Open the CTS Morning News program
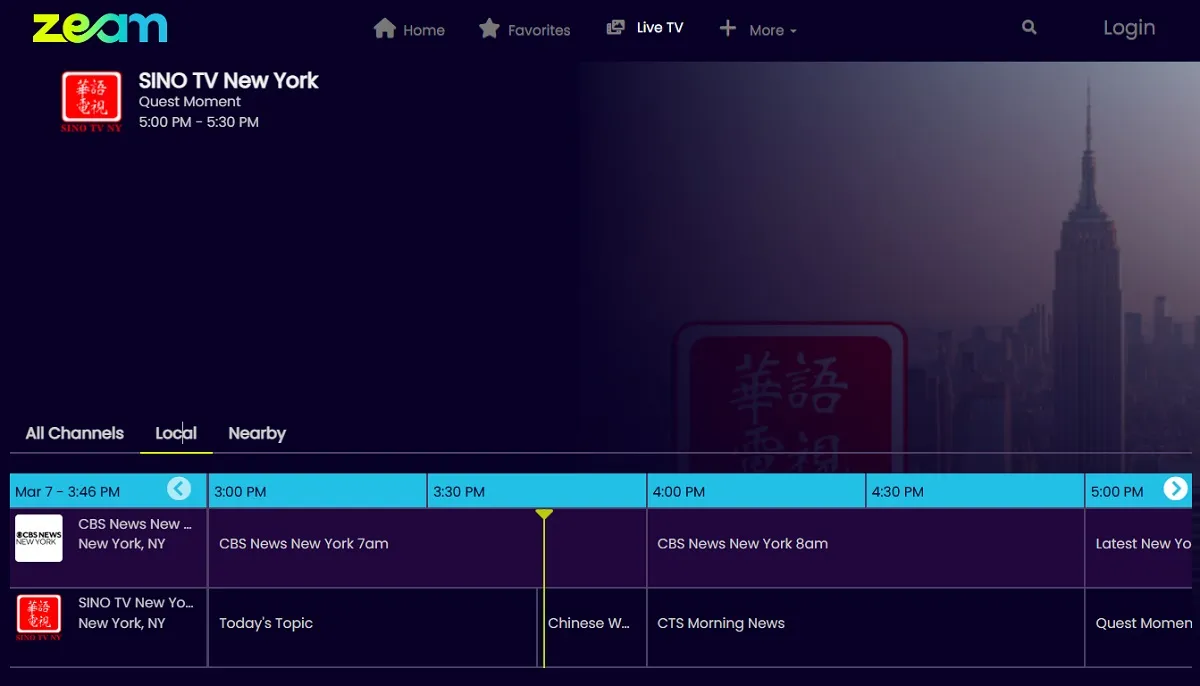 (x=866, y=627)
